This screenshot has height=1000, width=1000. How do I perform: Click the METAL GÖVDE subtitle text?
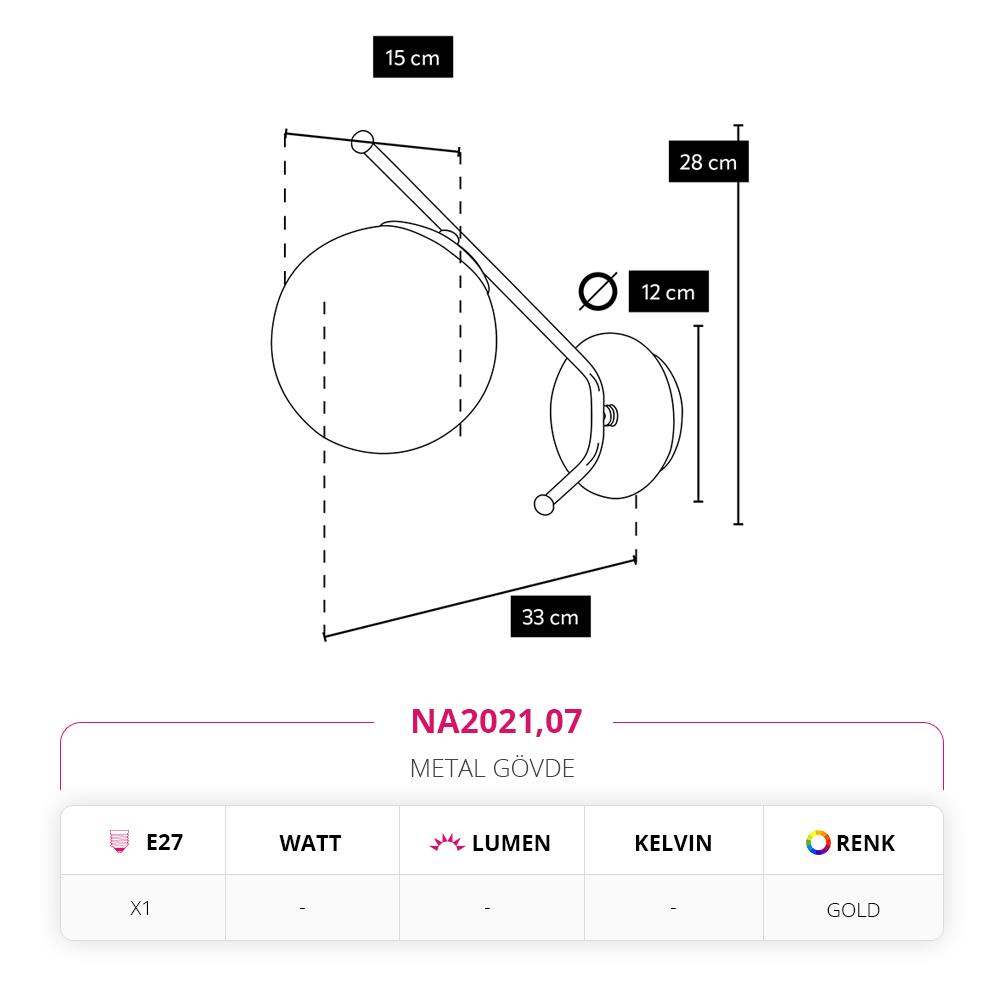coord(492,768)
